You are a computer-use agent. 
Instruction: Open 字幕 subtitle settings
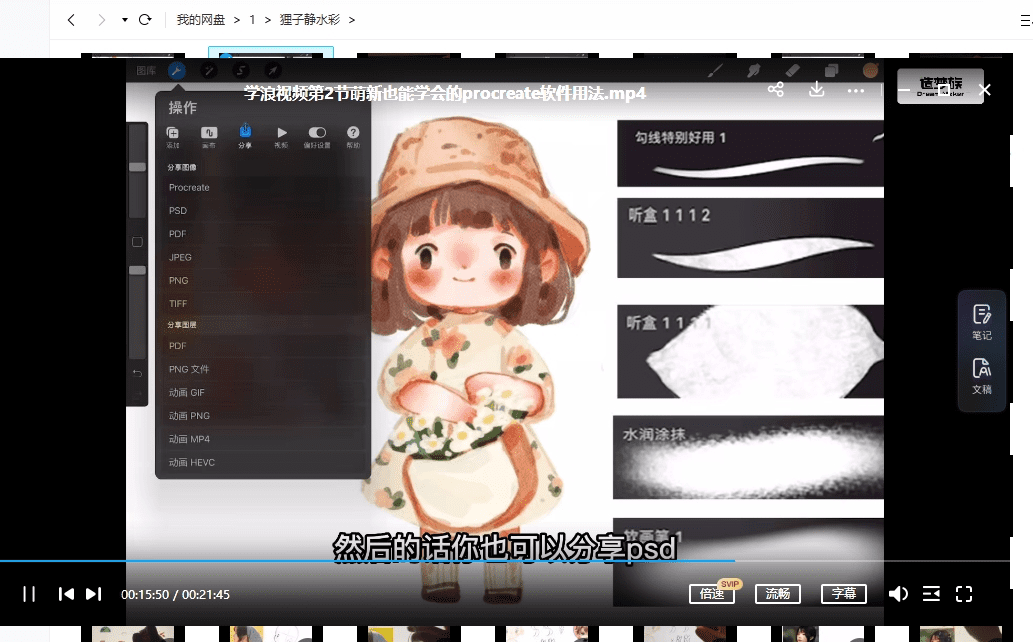(x=843, y=594)
